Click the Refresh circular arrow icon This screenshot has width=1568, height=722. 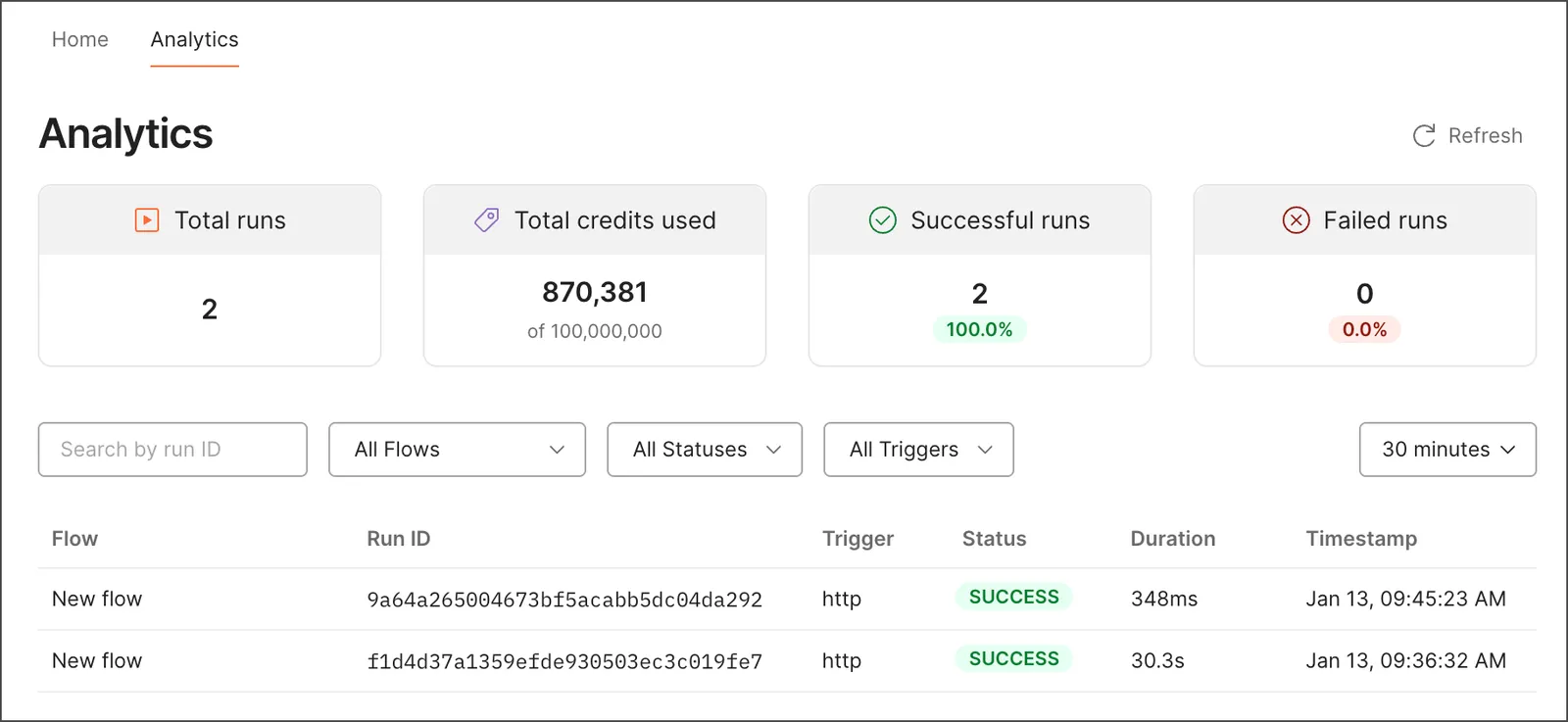[x=1424, y=135]
